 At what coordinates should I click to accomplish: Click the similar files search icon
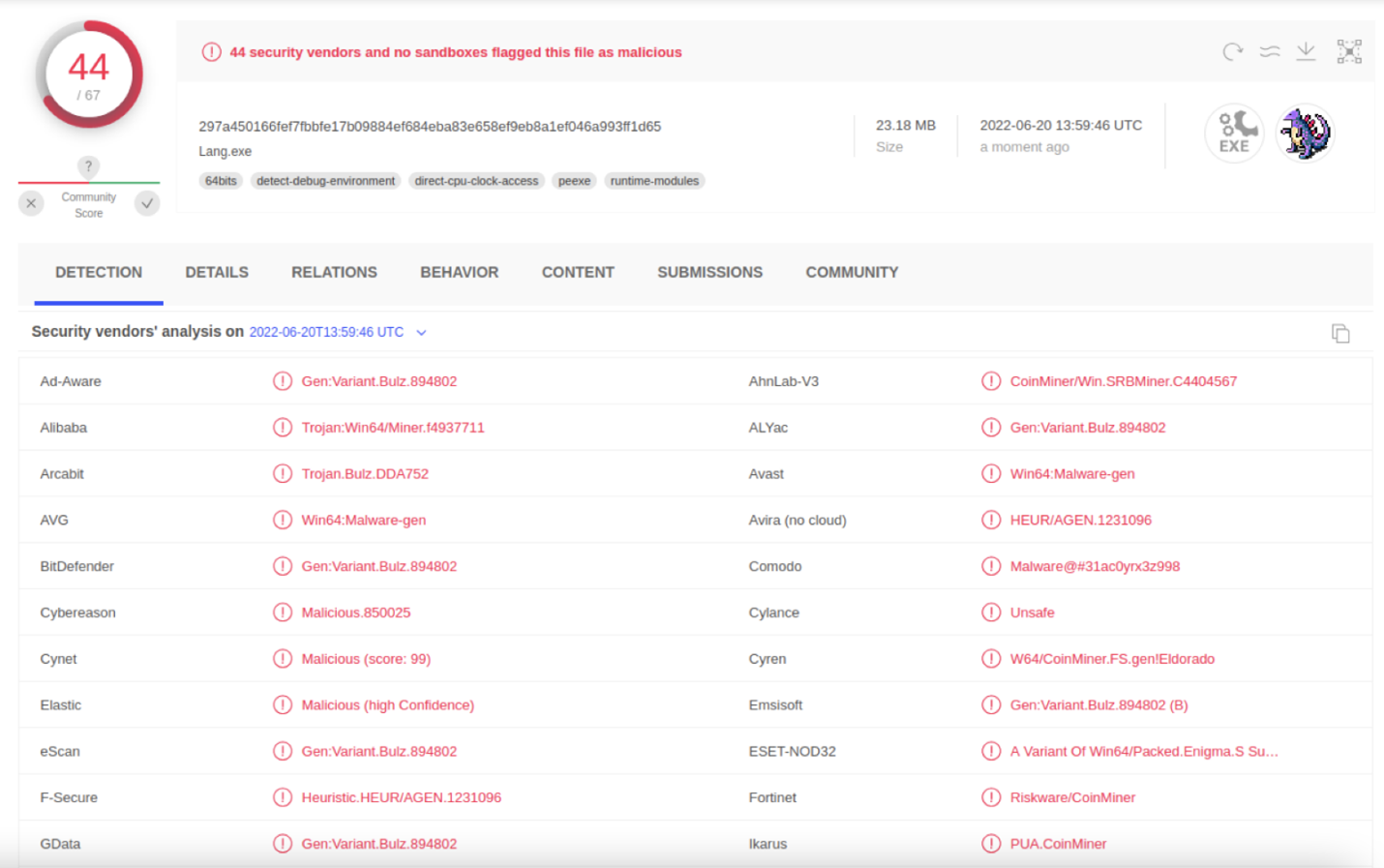pyautogui.click(x=1270, y=52)
